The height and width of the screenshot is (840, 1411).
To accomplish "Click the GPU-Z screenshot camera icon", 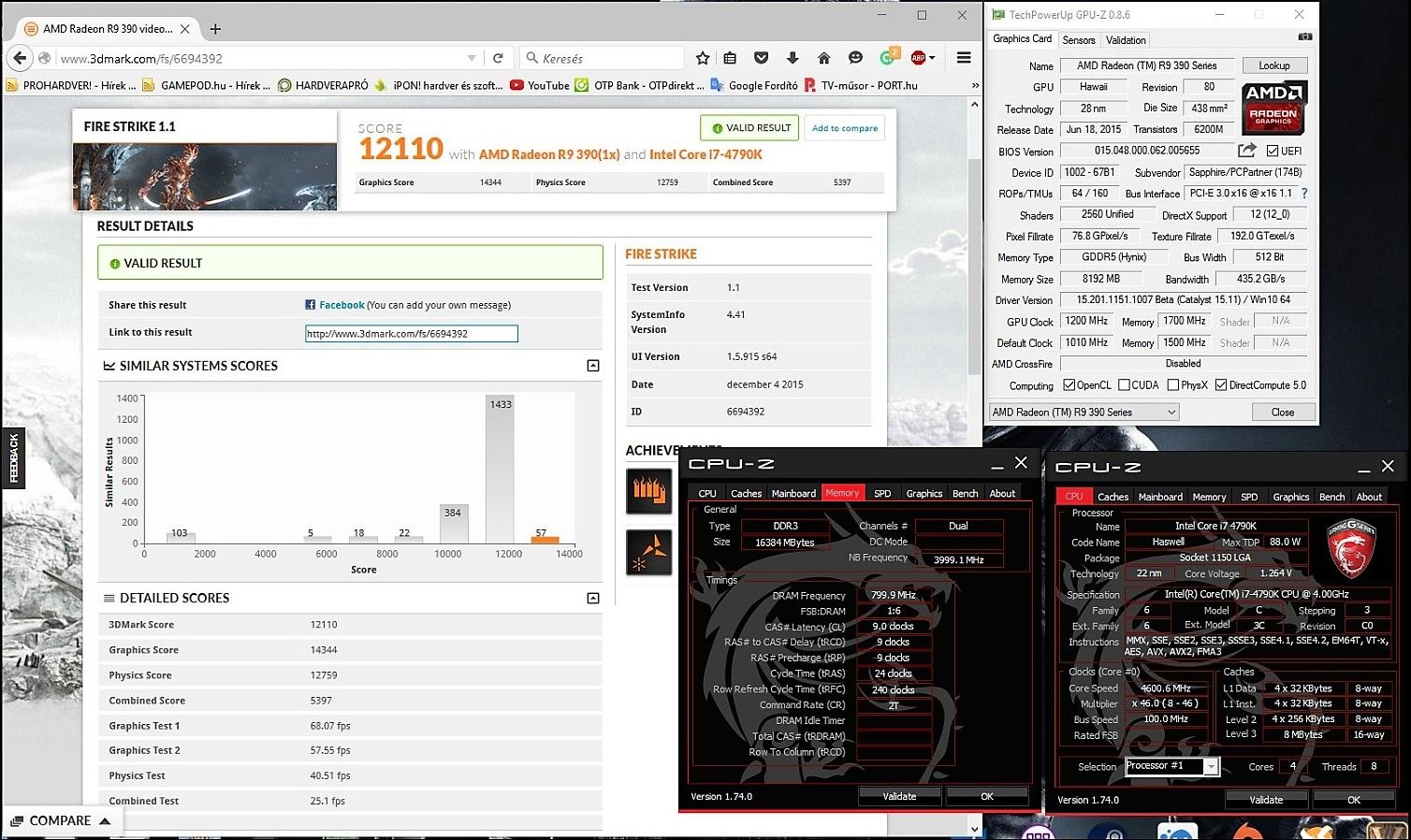I will (1305, 37).
